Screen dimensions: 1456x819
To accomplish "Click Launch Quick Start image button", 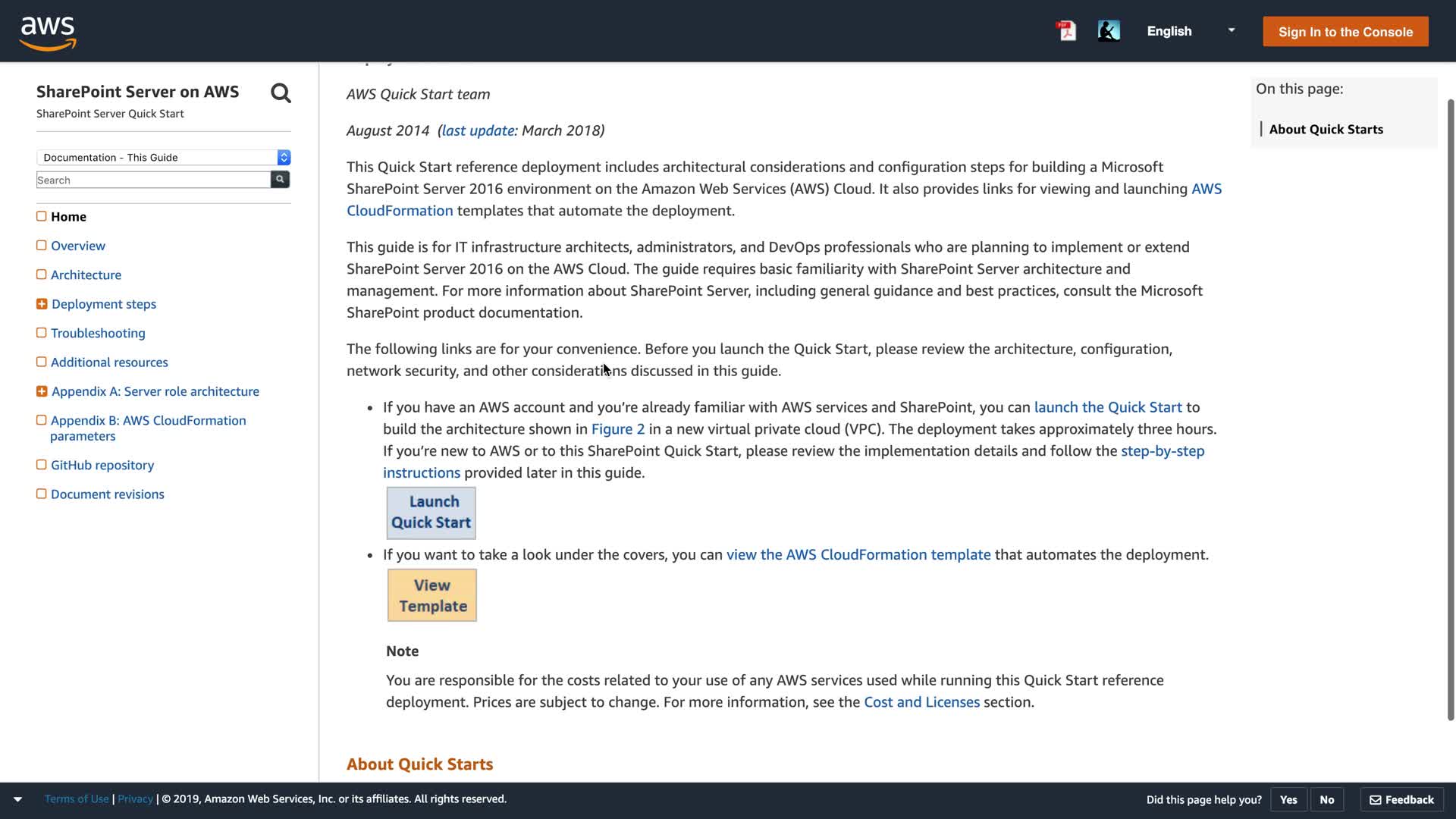I will click(x=431, y=513).
